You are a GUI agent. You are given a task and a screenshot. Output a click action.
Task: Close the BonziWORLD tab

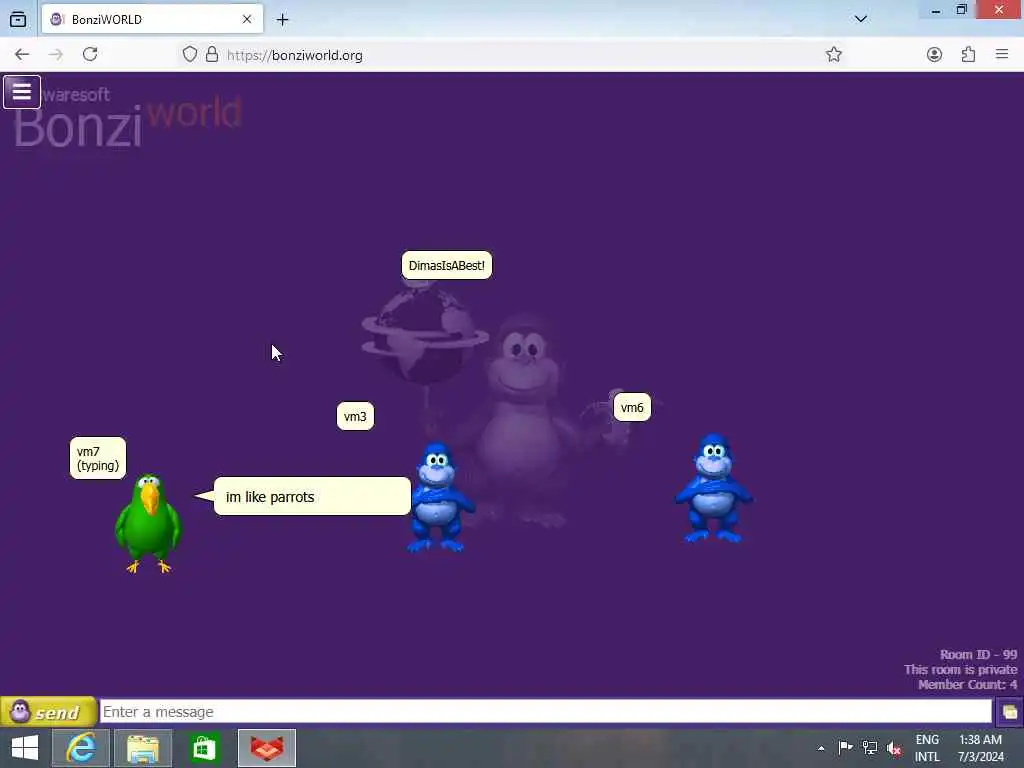pos(247,20)
